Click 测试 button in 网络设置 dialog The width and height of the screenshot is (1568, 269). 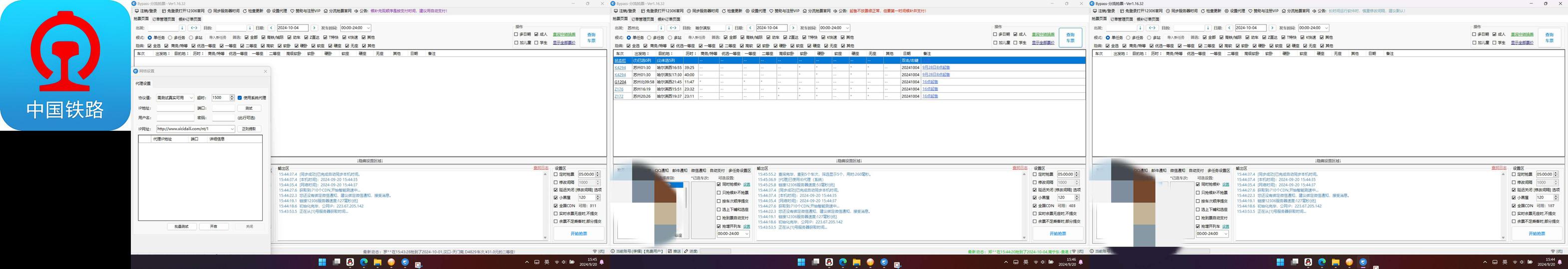(249, 108)
